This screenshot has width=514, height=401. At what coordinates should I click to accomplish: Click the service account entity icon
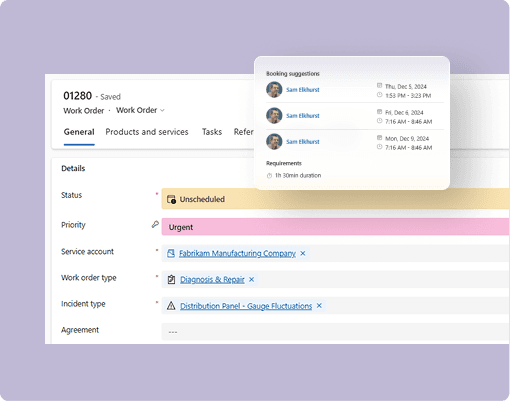point(171,253)
